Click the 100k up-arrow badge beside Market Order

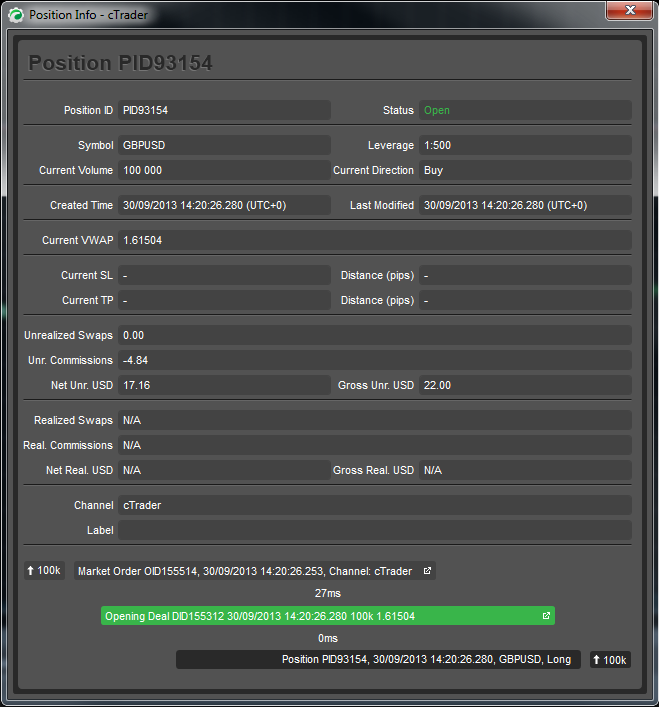(x=44, y=571)
